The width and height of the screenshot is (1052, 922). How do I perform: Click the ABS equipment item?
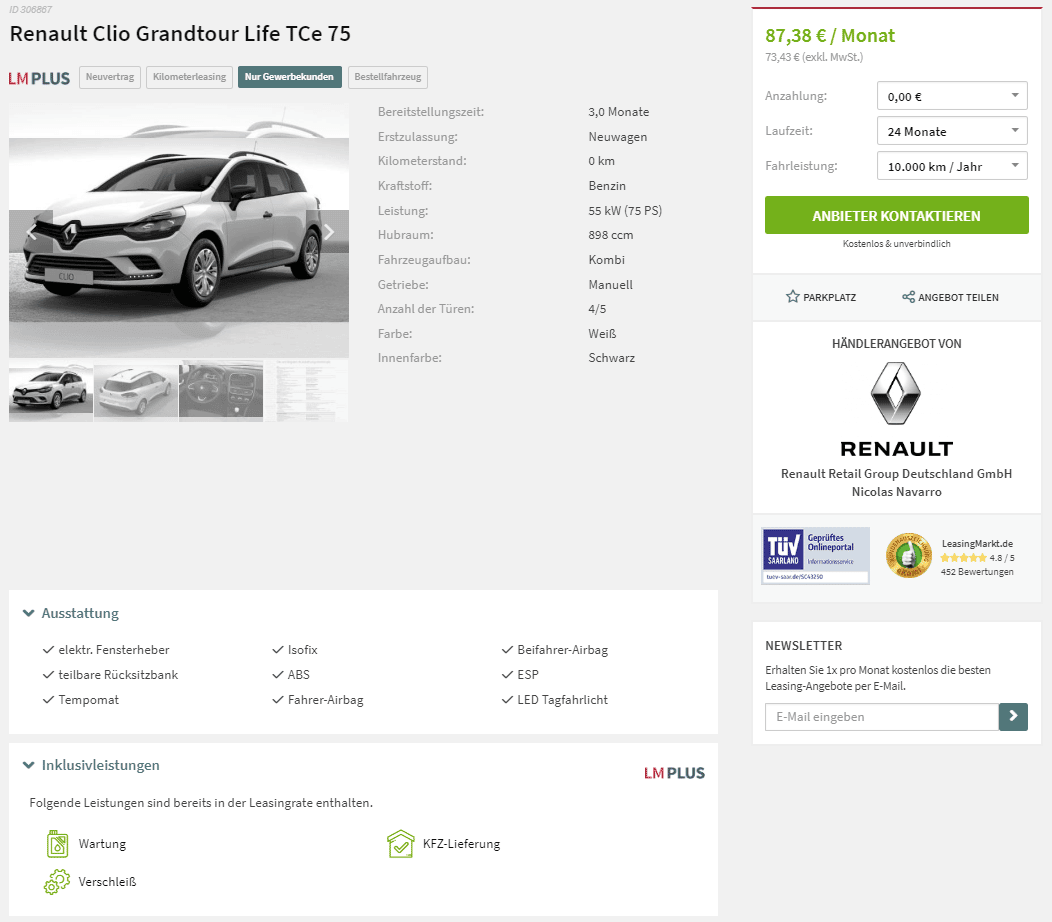click(x=299, y=674)
